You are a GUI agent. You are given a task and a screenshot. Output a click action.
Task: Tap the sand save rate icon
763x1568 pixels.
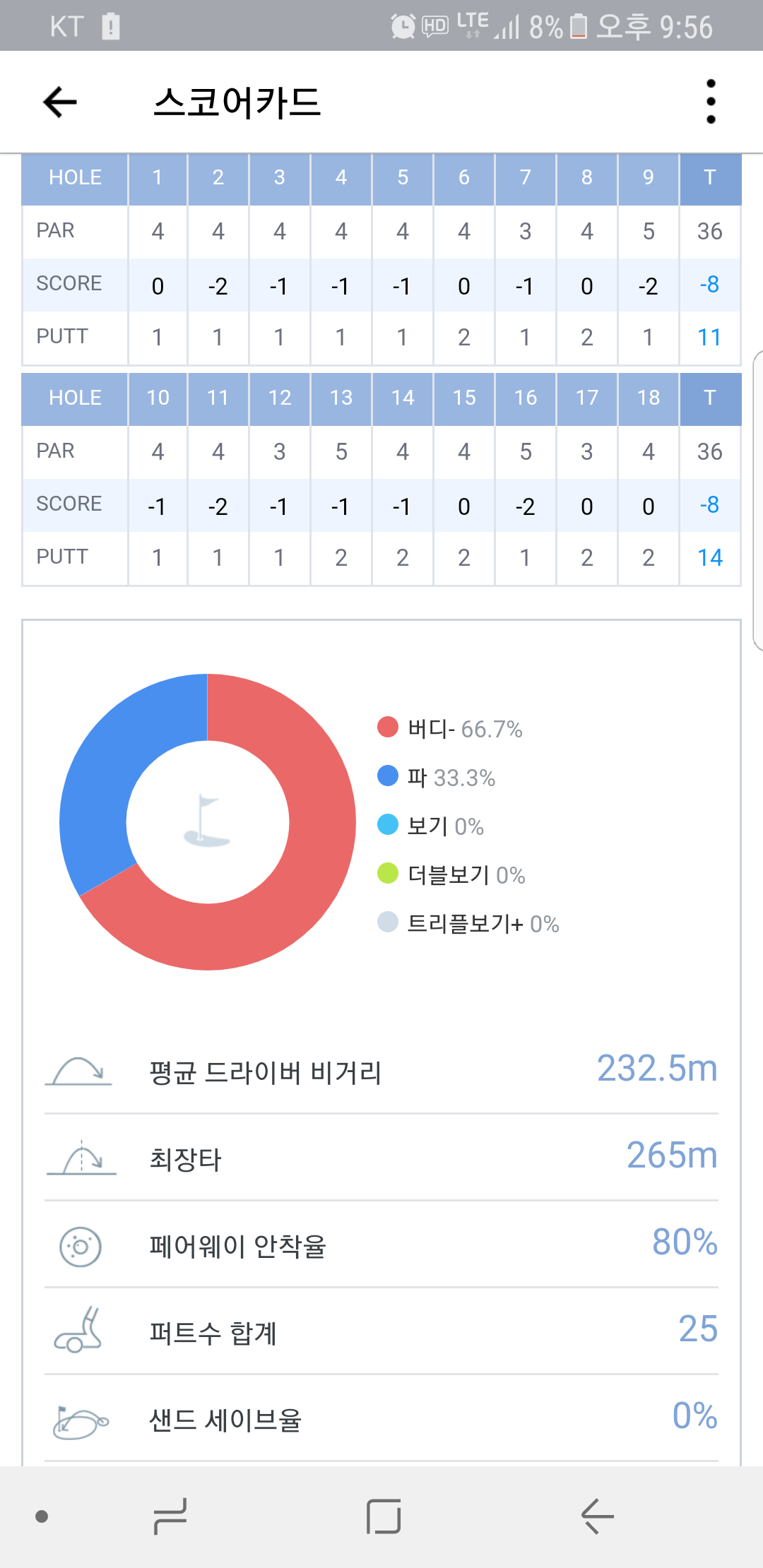point(80,1420)
